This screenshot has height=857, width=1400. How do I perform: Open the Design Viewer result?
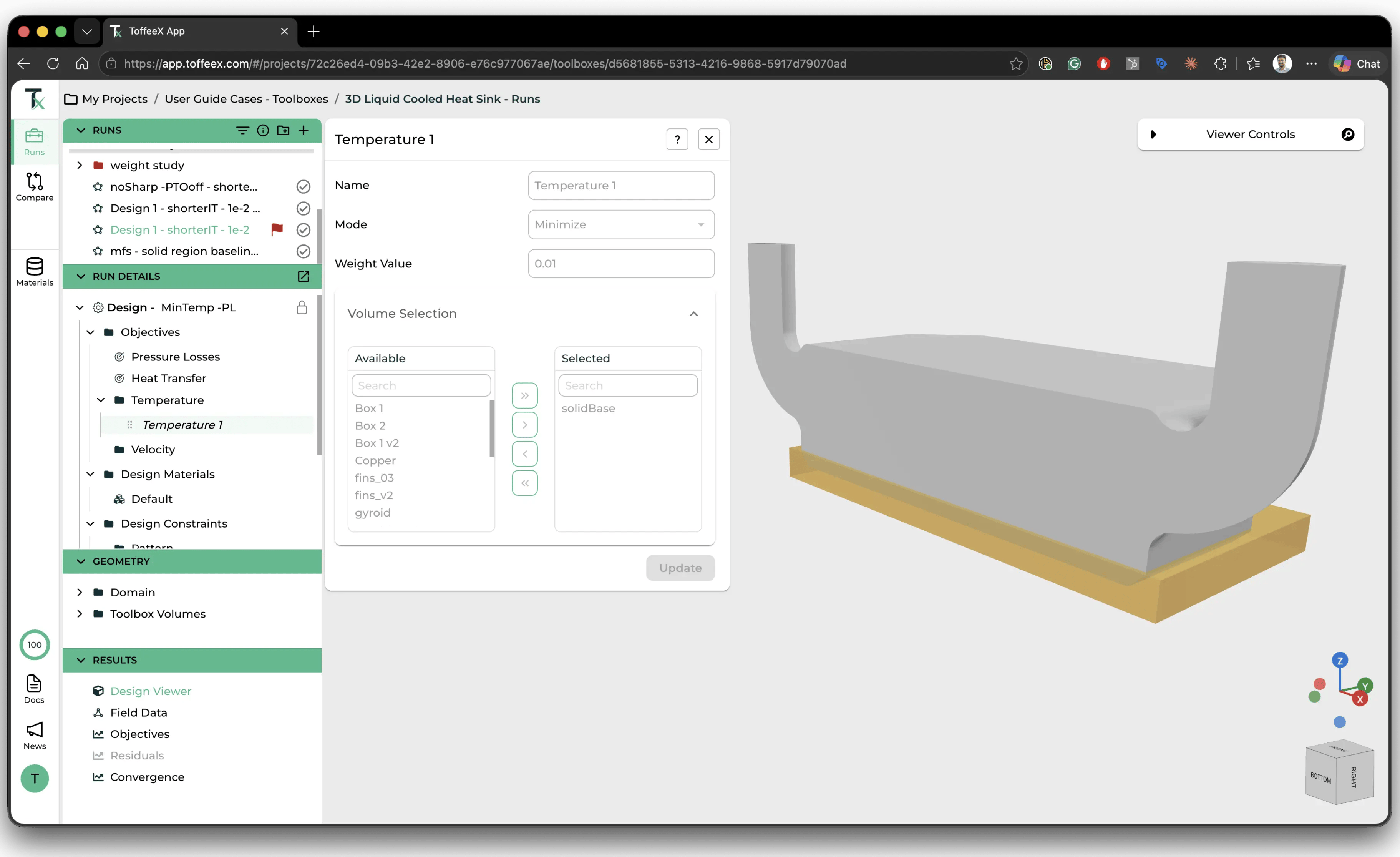tap(151, 691)
